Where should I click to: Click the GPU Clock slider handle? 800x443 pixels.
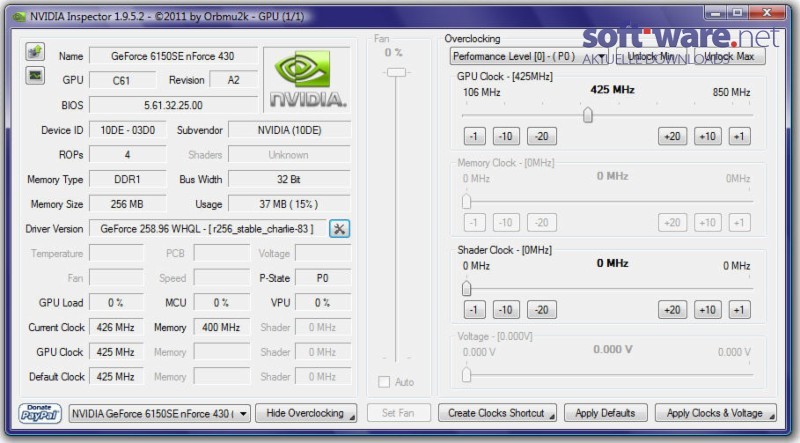click(x=588, y=115)
